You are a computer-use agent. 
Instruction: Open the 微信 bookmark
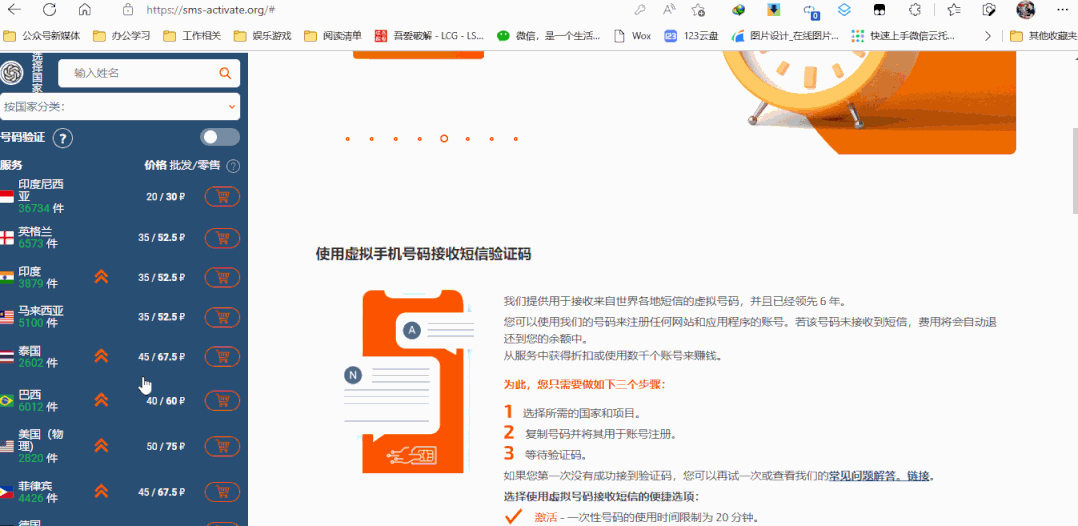click(549, 36)
